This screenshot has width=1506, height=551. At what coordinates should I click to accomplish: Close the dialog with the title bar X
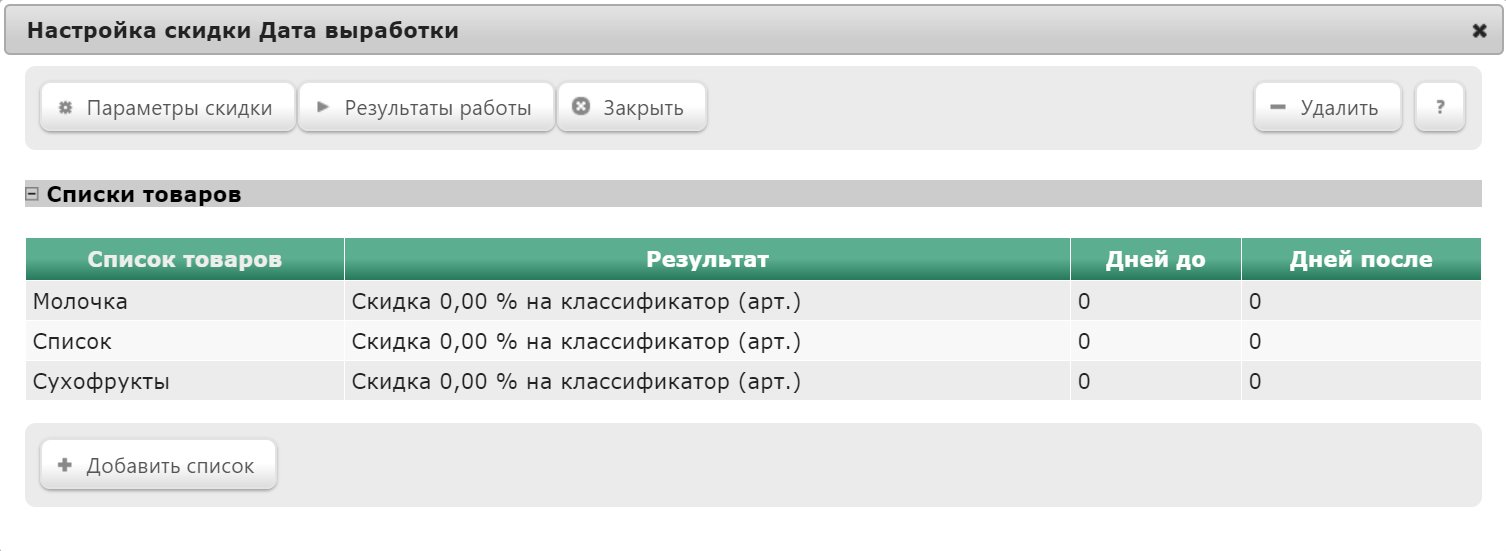pyautogui.click(x=1480, y=31)
